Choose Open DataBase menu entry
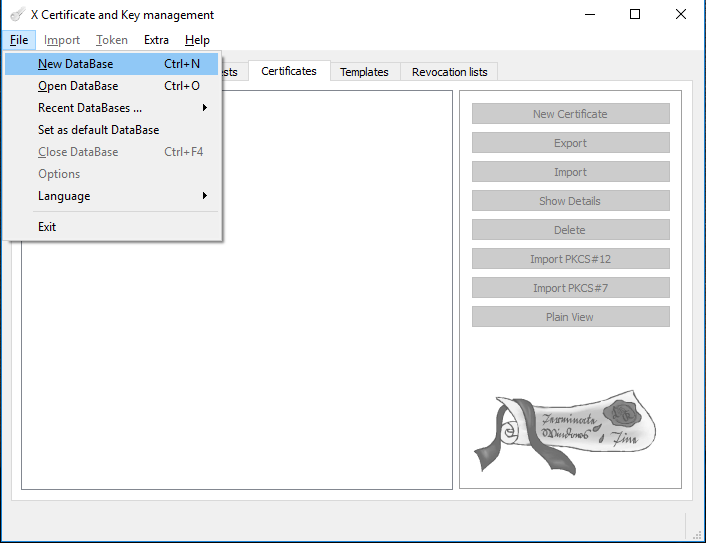The image size is (706, 543). coord(78,86)
